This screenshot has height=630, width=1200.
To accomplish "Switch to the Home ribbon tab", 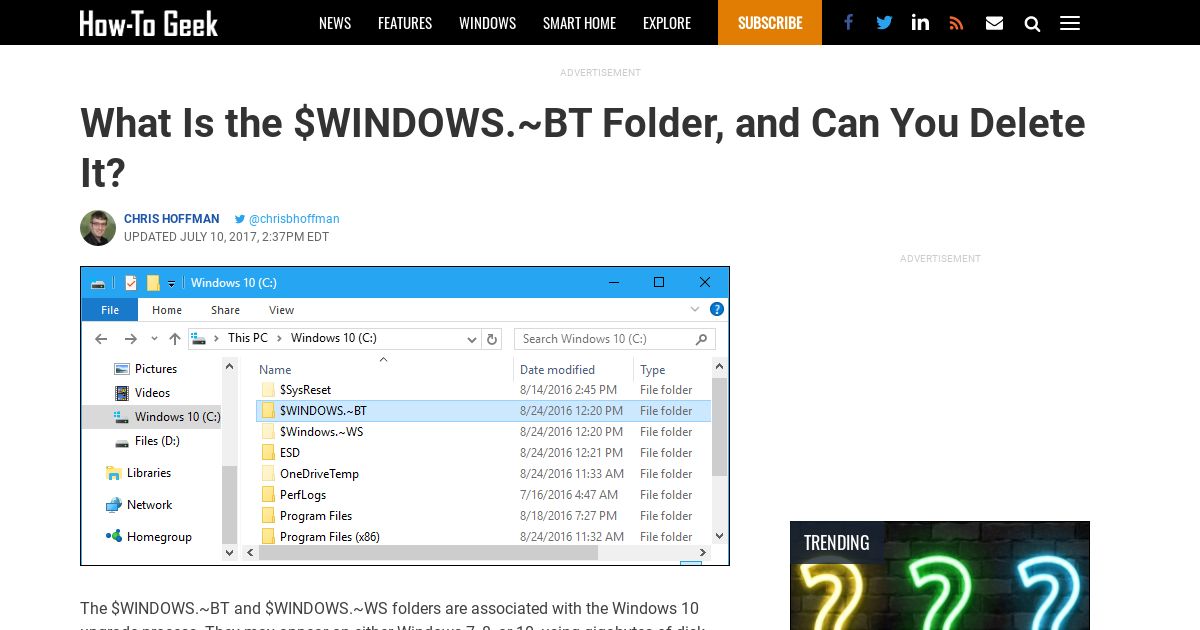I will point(167,310).
